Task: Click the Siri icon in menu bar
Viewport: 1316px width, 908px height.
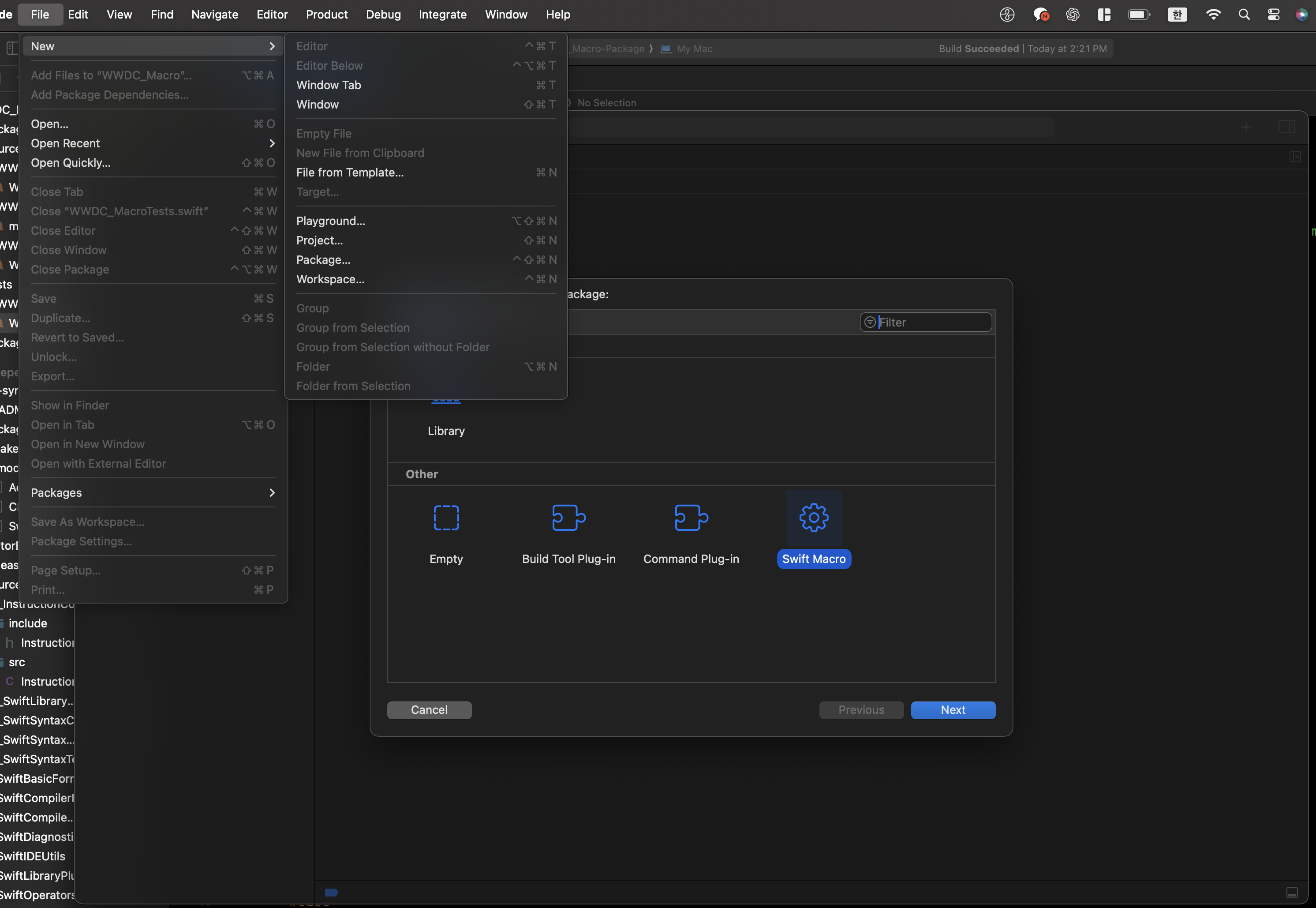Action: 1301,15
